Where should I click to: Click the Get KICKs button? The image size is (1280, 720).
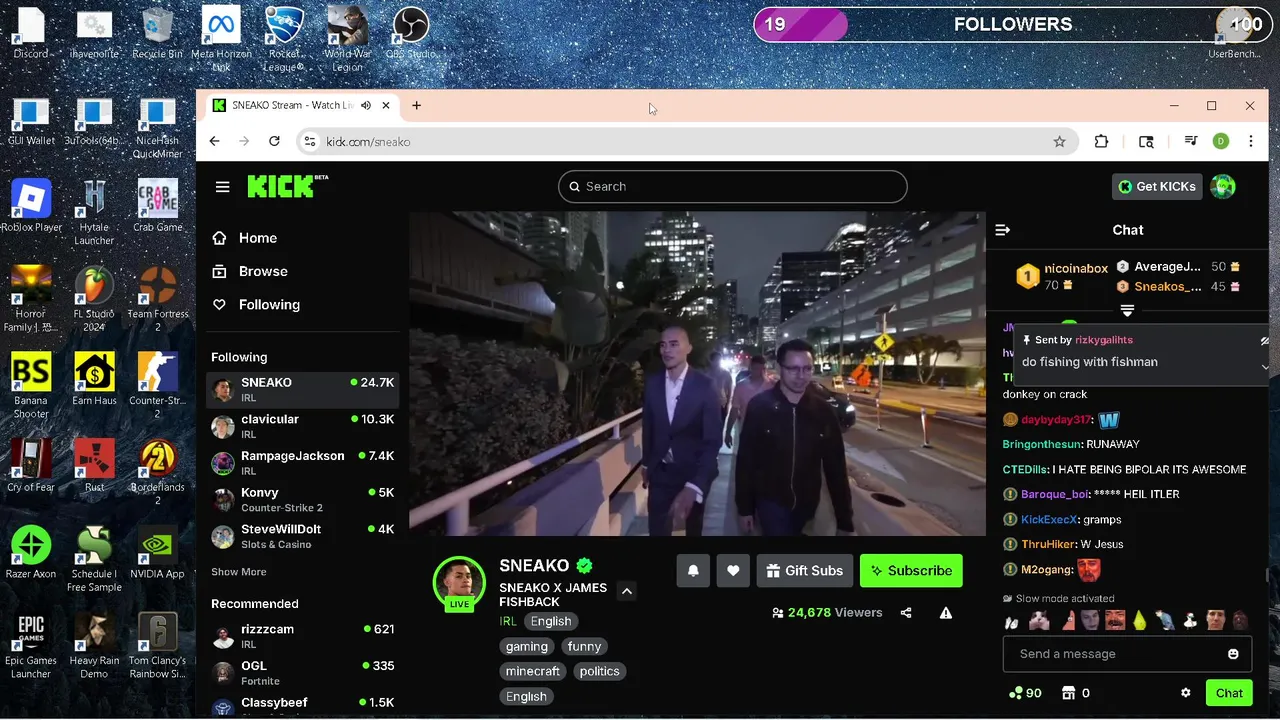pyautogui.click(x=1157, y=186)
